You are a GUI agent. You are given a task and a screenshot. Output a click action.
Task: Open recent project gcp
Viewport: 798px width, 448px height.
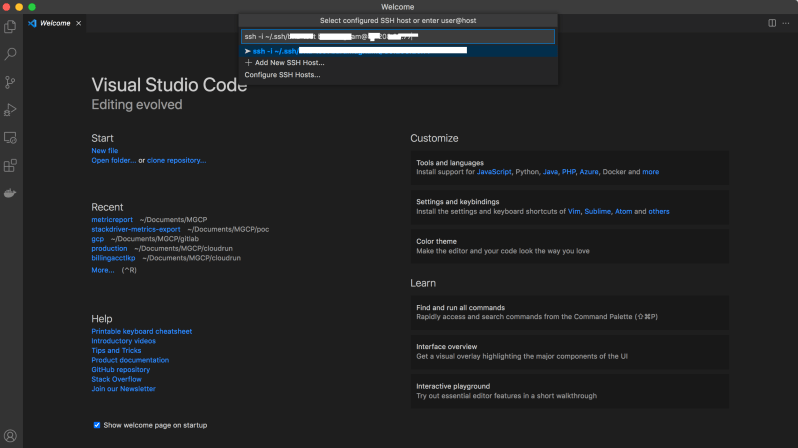[98, 239]
